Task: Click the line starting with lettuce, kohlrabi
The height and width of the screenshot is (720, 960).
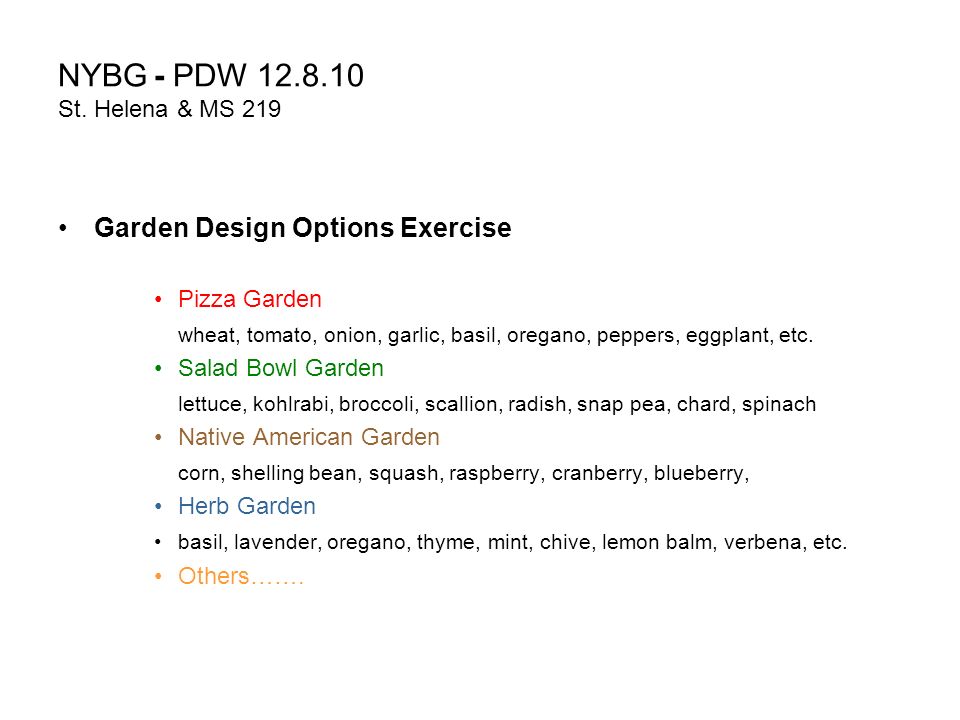Action: pos(497,405)
